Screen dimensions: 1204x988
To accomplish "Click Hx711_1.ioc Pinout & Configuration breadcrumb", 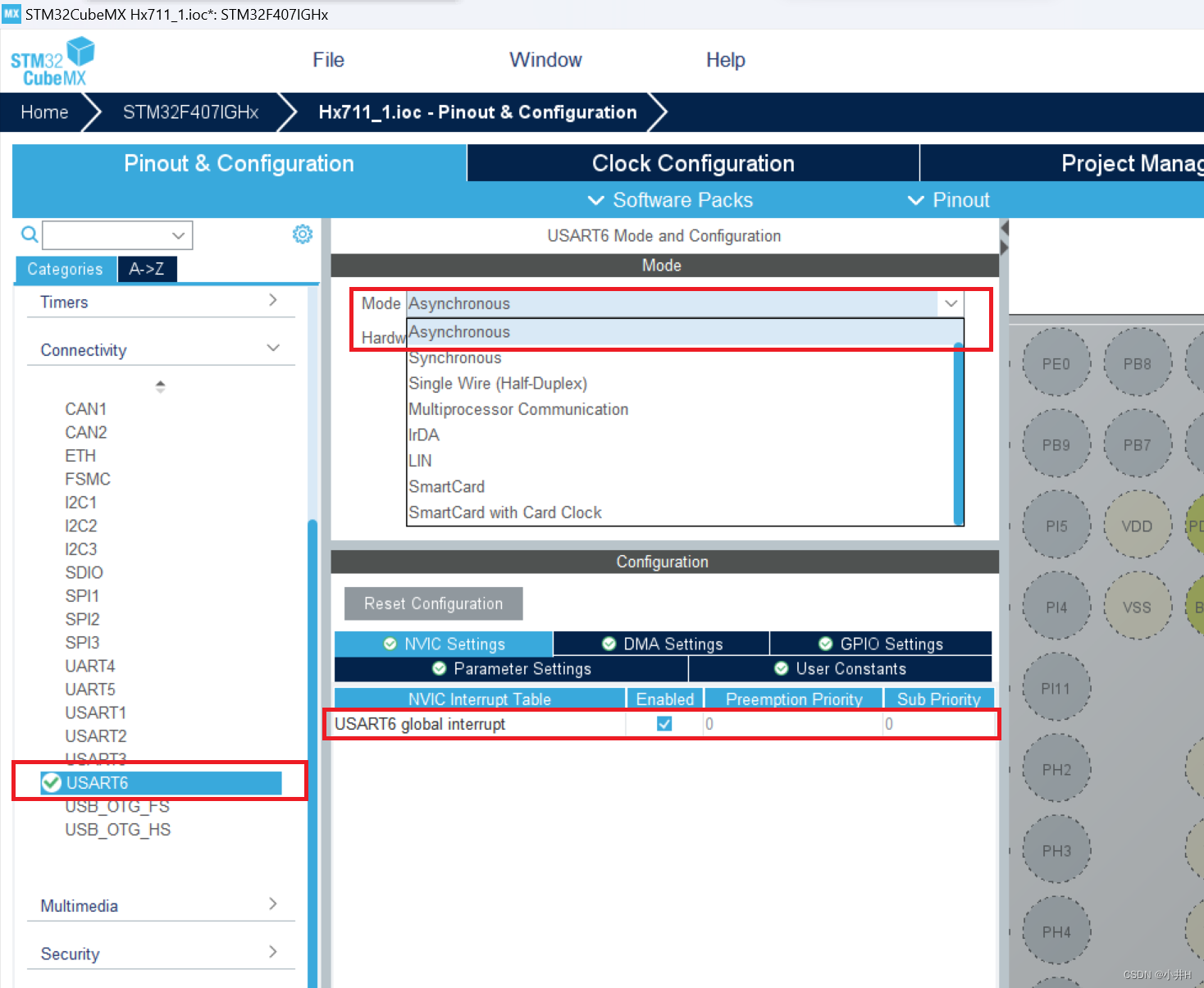I will (x=477, y=112).
